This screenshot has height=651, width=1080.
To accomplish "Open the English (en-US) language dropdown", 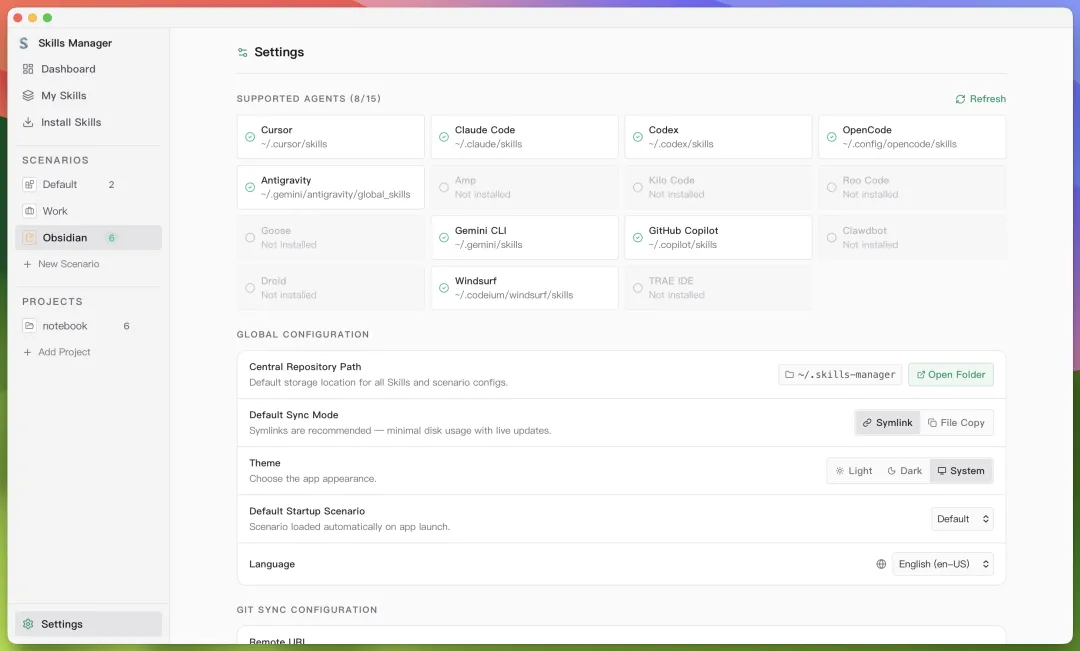I will click(x=943, y=564).
